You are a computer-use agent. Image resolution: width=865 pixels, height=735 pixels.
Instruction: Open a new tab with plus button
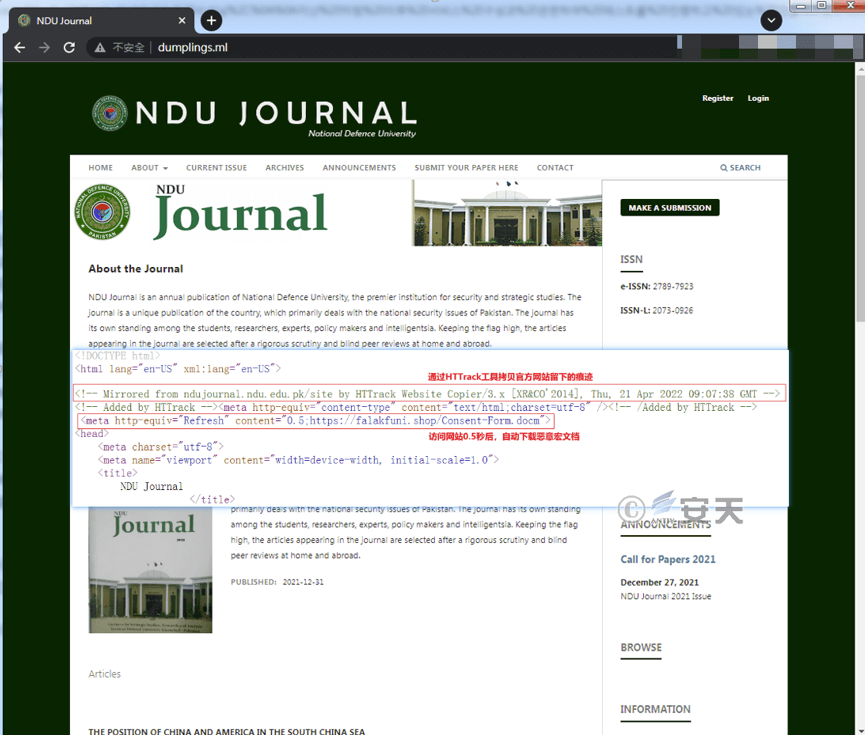tap(211, 20)
